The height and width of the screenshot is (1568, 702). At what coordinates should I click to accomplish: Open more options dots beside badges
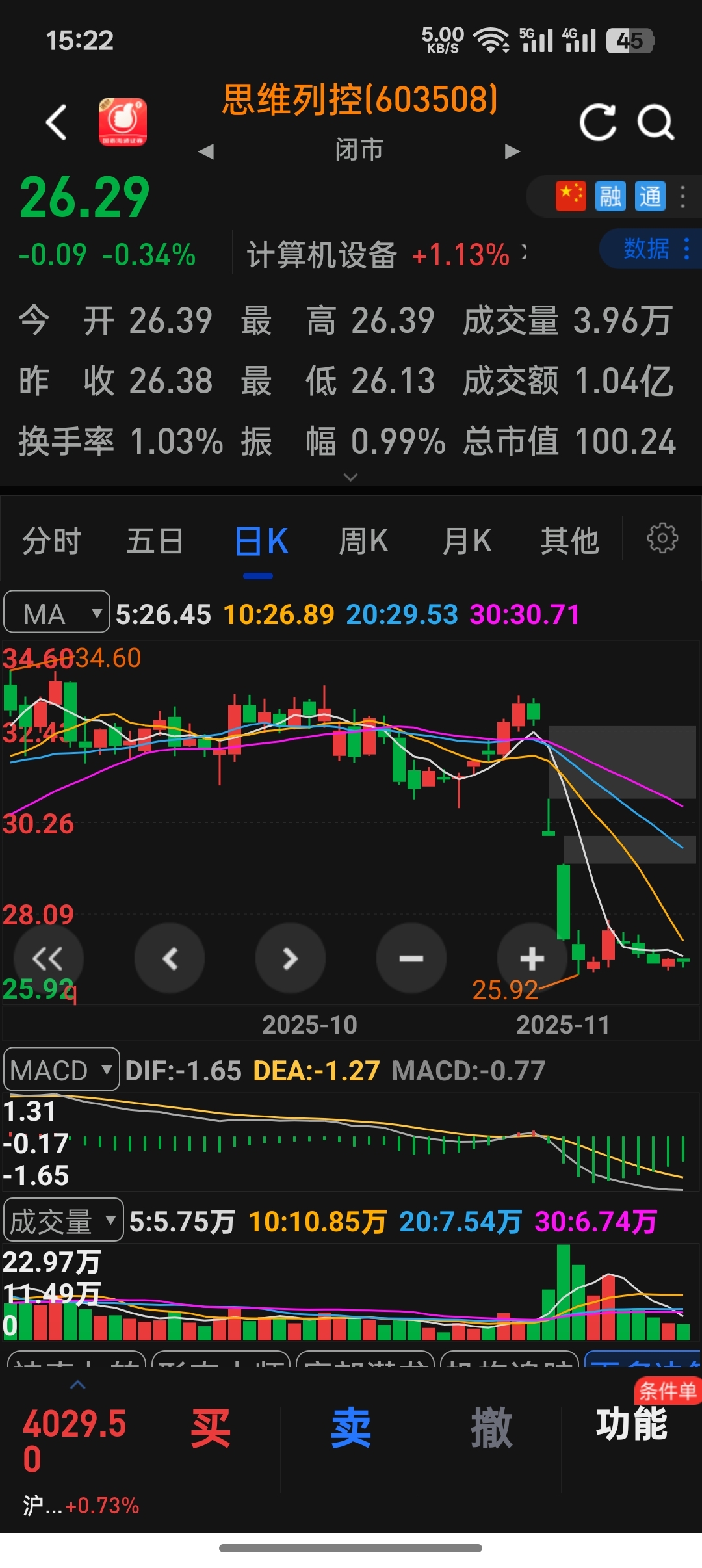point(682,196)
